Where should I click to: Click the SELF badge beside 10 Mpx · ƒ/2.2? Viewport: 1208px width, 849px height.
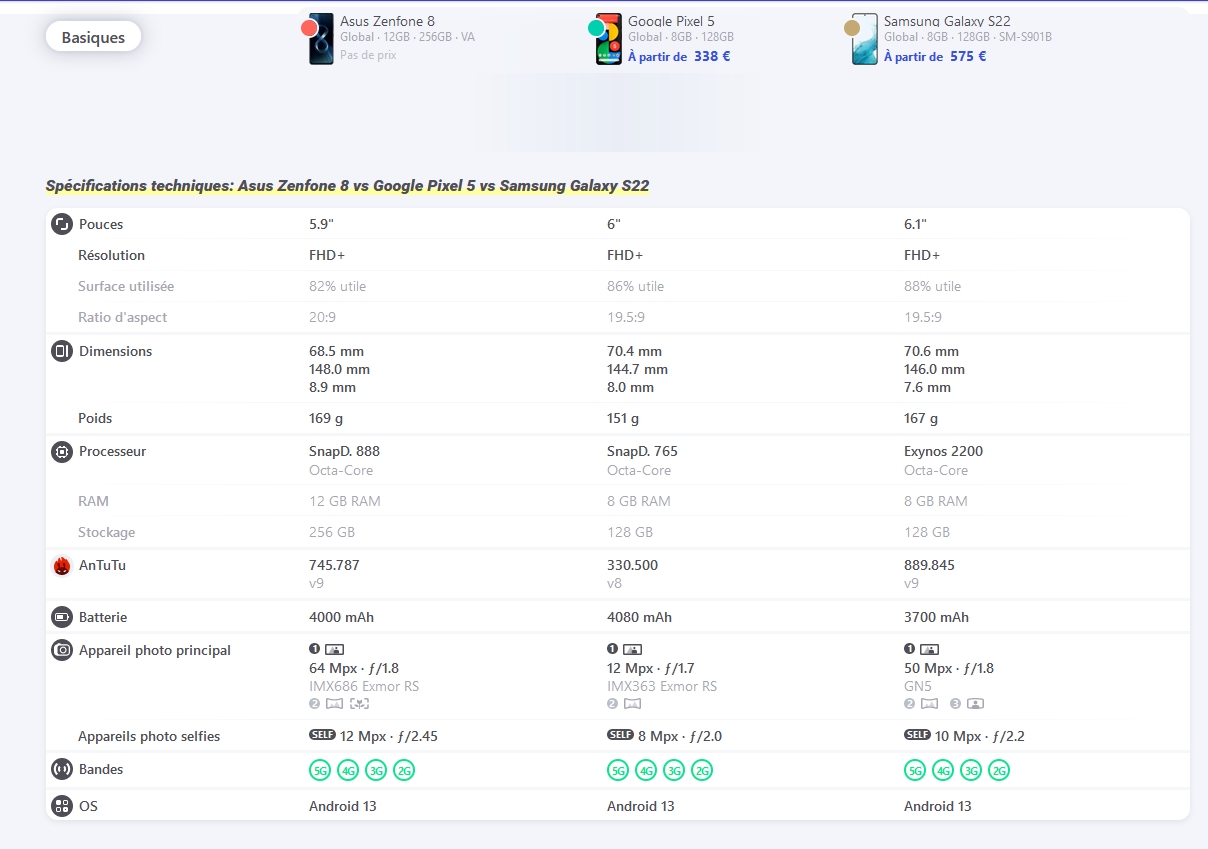(917, 735)
